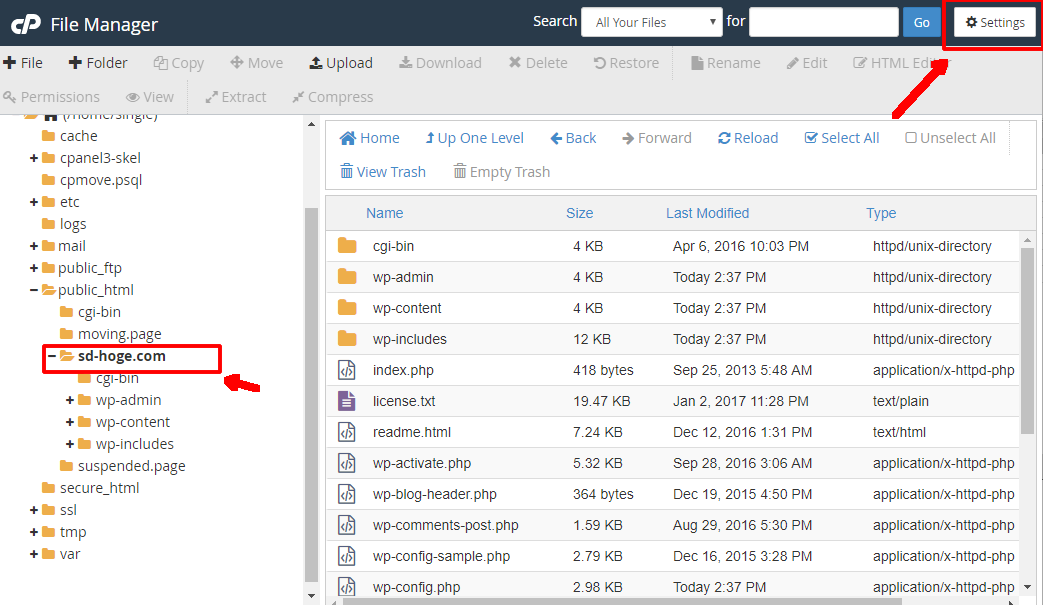This screenshot has width=1043, height=605.
Task: Click the search text input field
Action: [x=823, y=22]
